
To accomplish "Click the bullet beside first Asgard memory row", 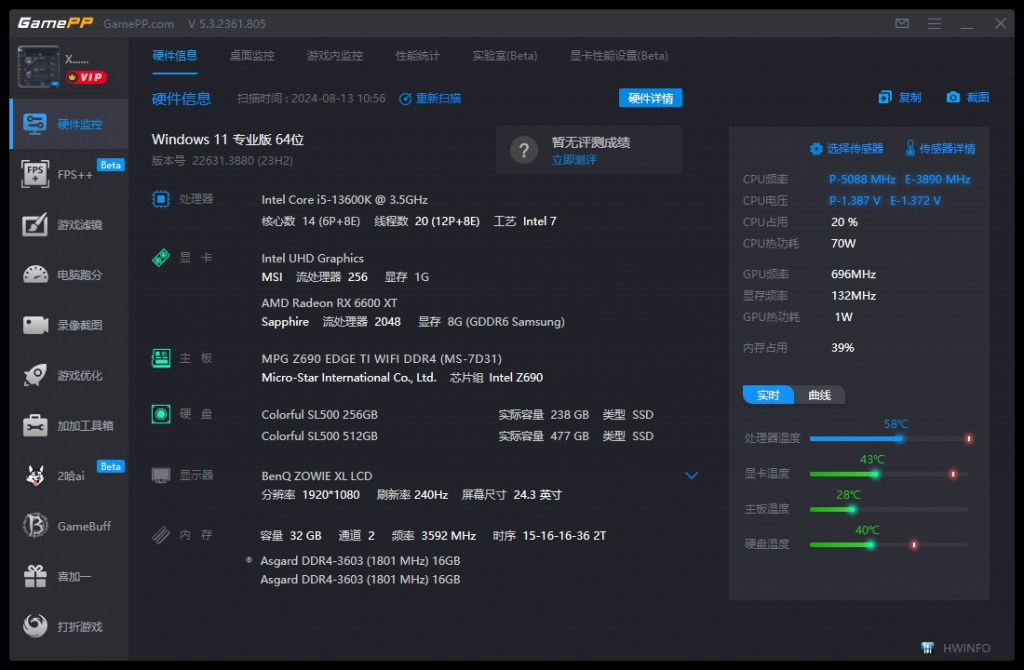I will 249,560.
